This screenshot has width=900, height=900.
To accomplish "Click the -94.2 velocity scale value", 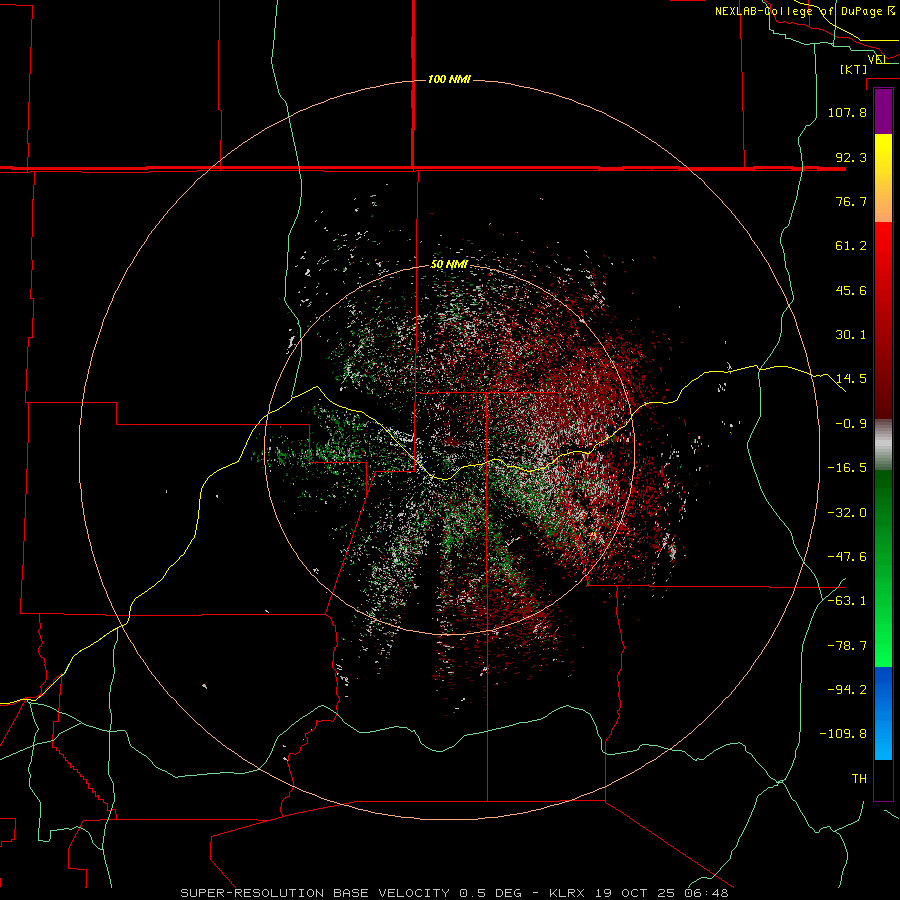I will click(847, 690).
